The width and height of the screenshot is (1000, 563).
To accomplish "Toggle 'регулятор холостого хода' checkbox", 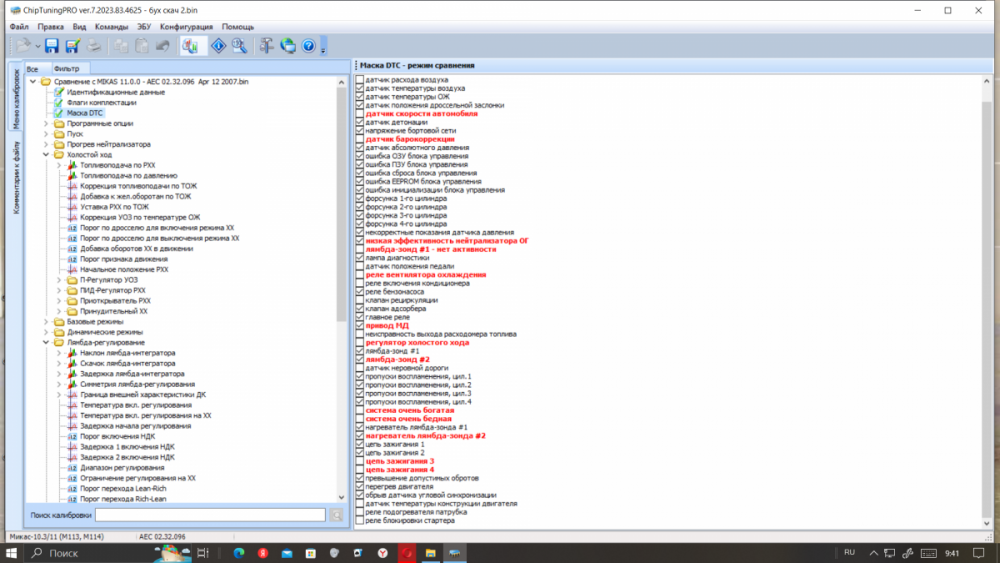I will click(x=360, y=342).
